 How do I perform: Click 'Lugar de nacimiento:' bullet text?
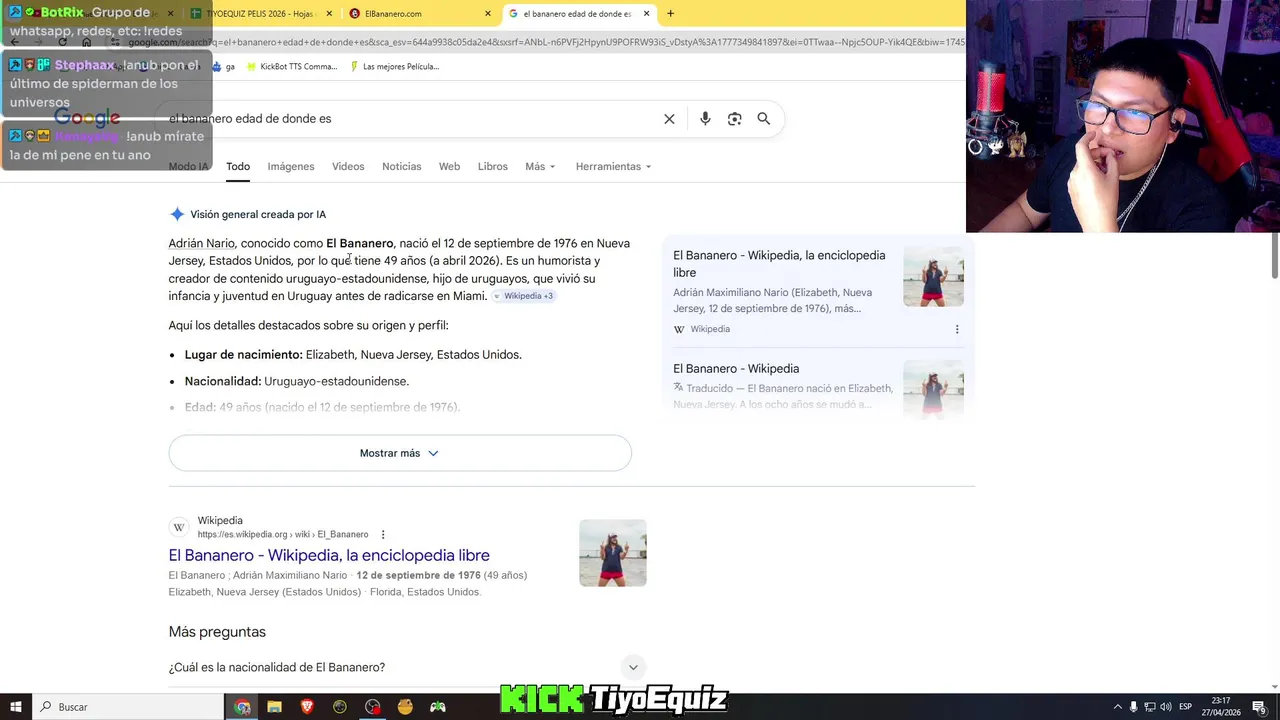pos(243,355)
